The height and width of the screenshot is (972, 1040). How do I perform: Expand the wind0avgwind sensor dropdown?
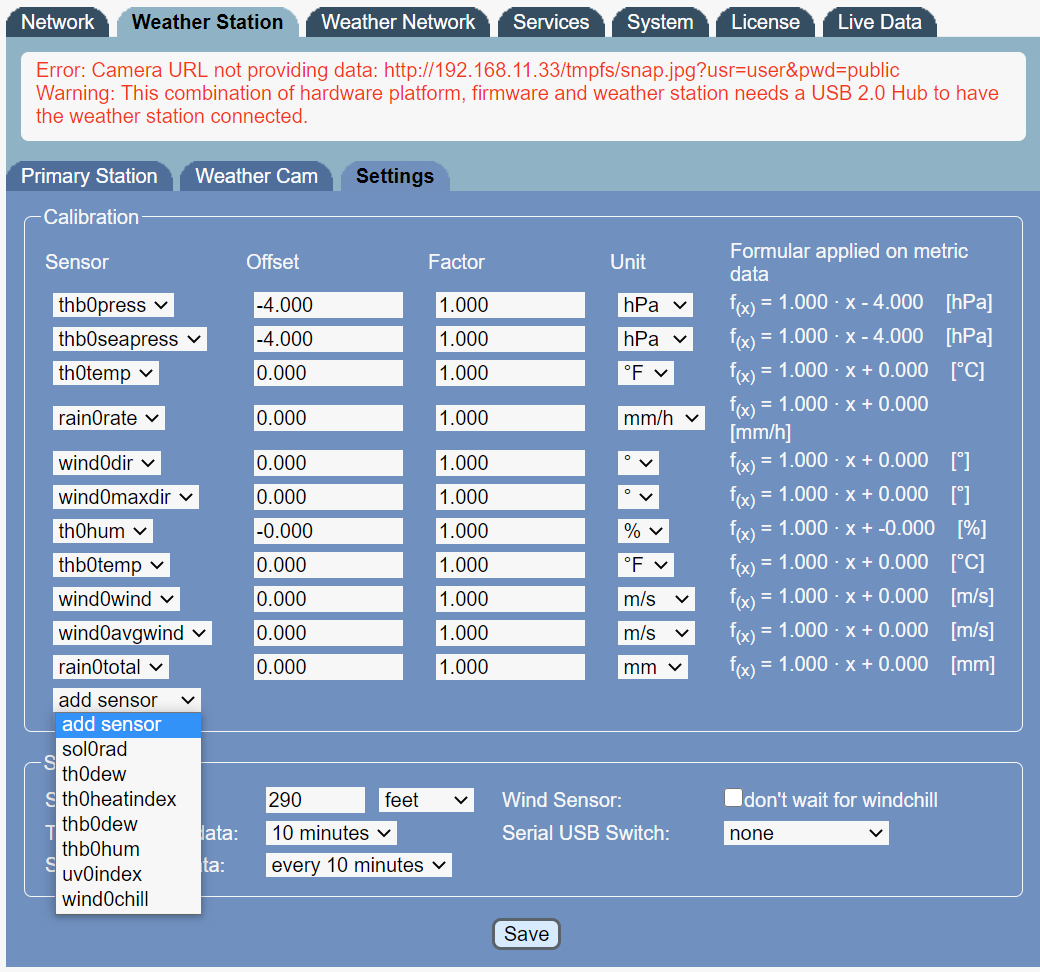coord(132,633)
